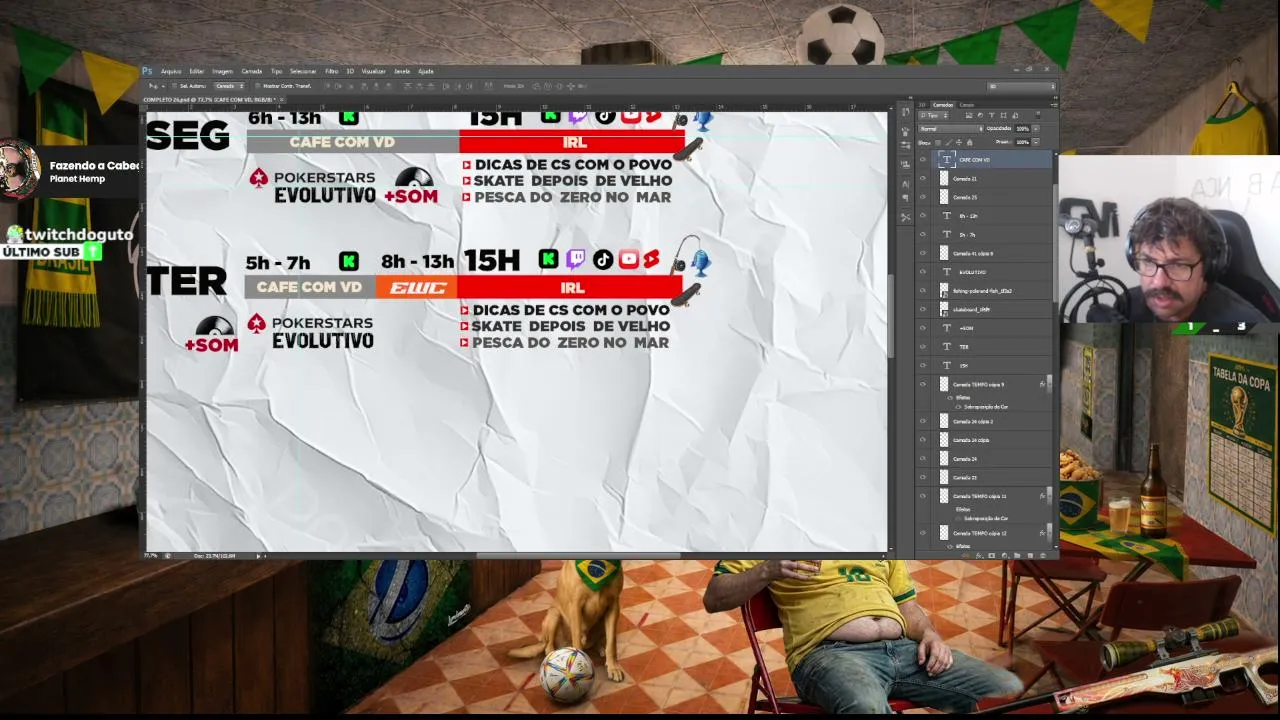Open the Normal blend mode dropdown
Viewport: 1280px width, 720px height.
click(951, 129)
